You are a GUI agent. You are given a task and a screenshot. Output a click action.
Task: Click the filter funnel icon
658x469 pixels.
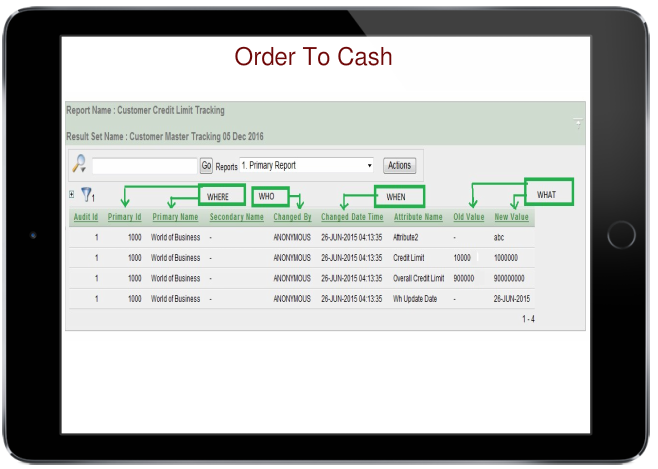[x=87, y=195]
